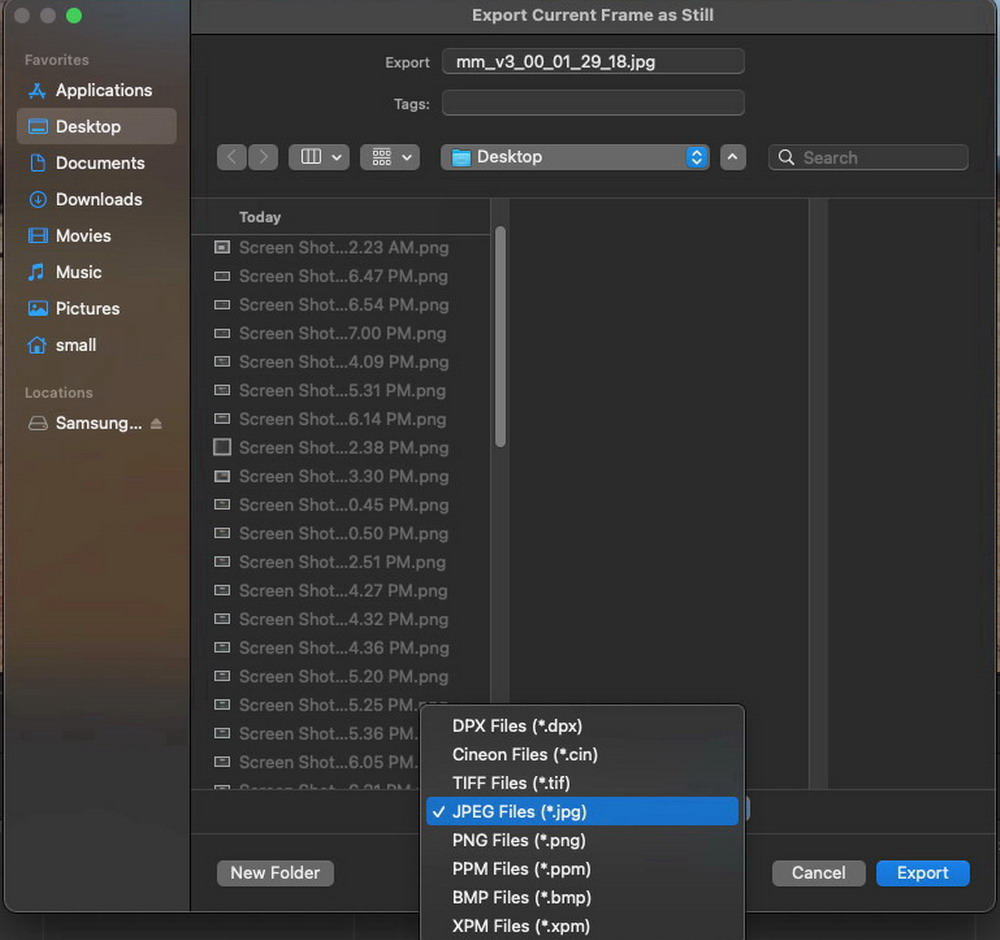Open the group-by grid dropdown
1000x940 pixels.
(390, 157)
